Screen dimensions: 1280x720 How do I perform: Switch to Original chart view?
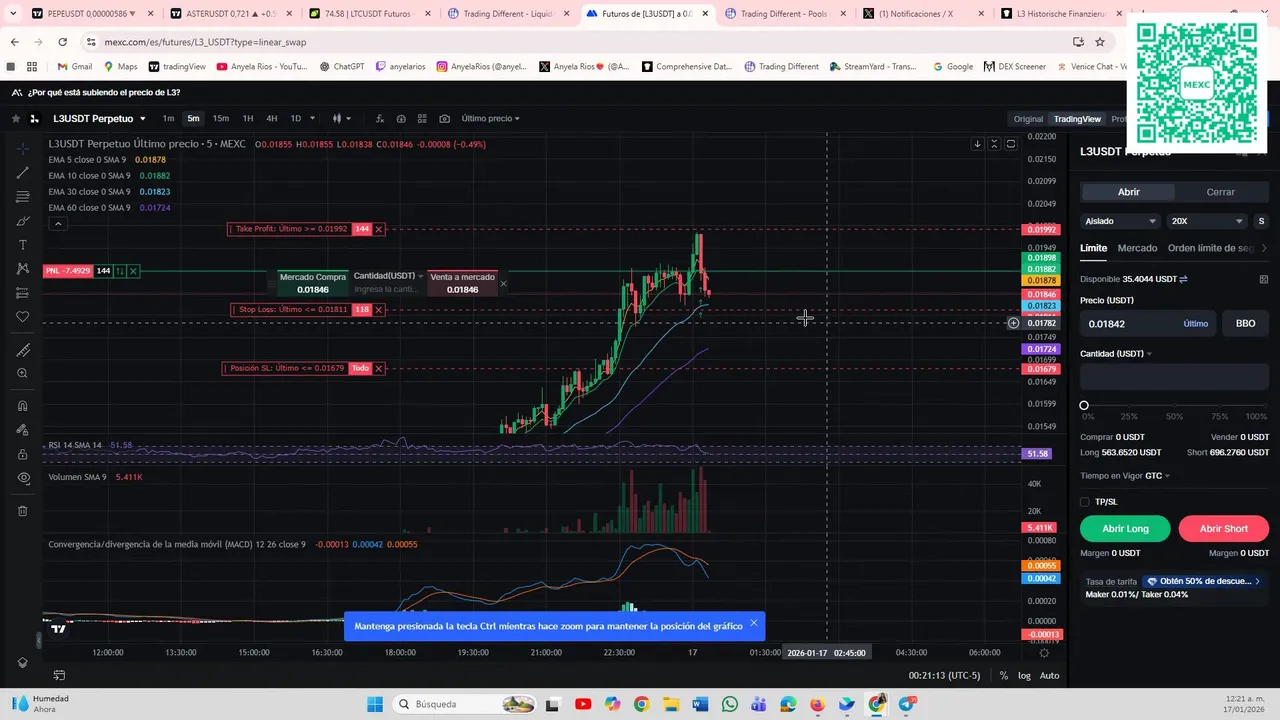coord(1028,119)
